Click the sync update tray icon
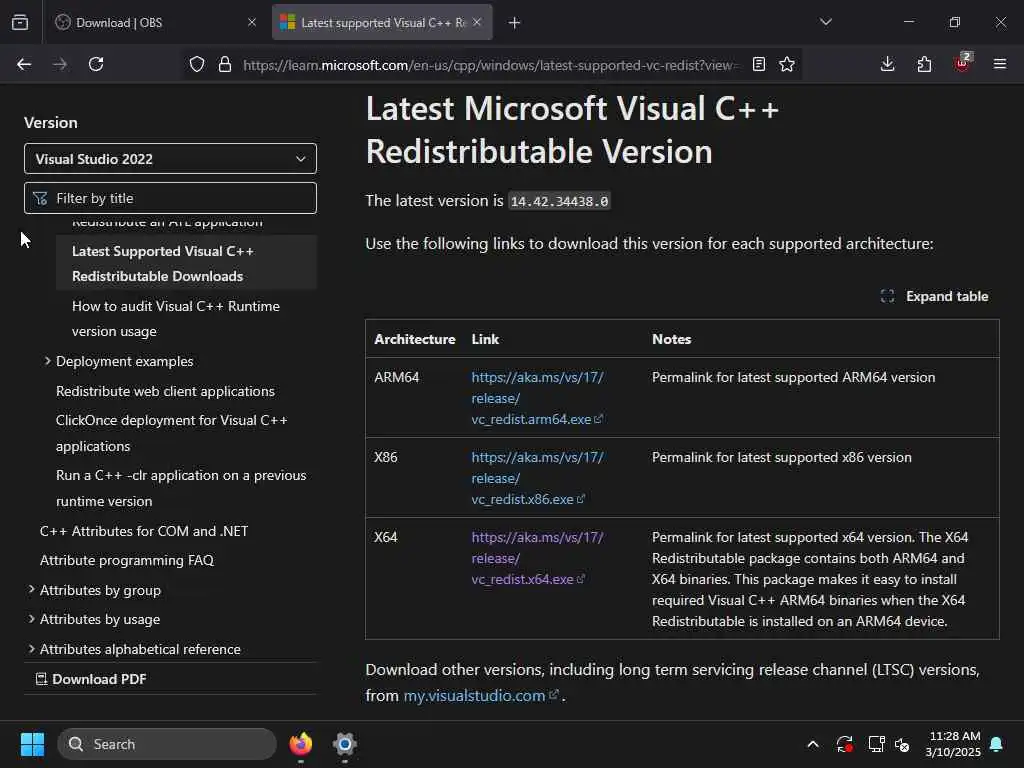The image size is (1024, 768). tap(844, 744)
